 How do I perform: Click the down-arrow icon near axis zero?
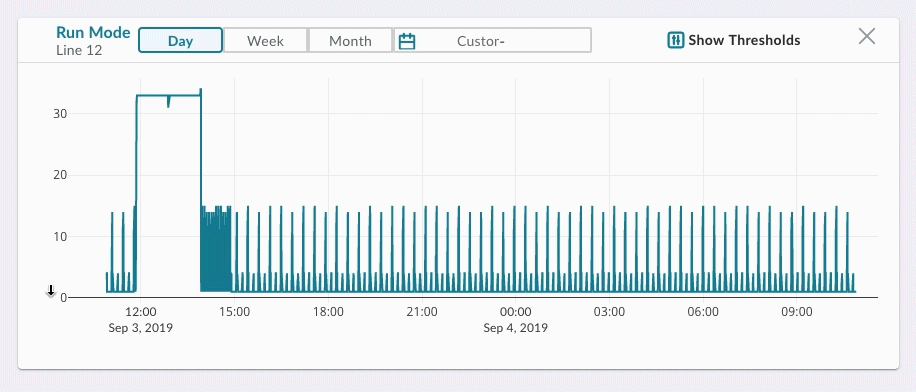click(51, 290)
